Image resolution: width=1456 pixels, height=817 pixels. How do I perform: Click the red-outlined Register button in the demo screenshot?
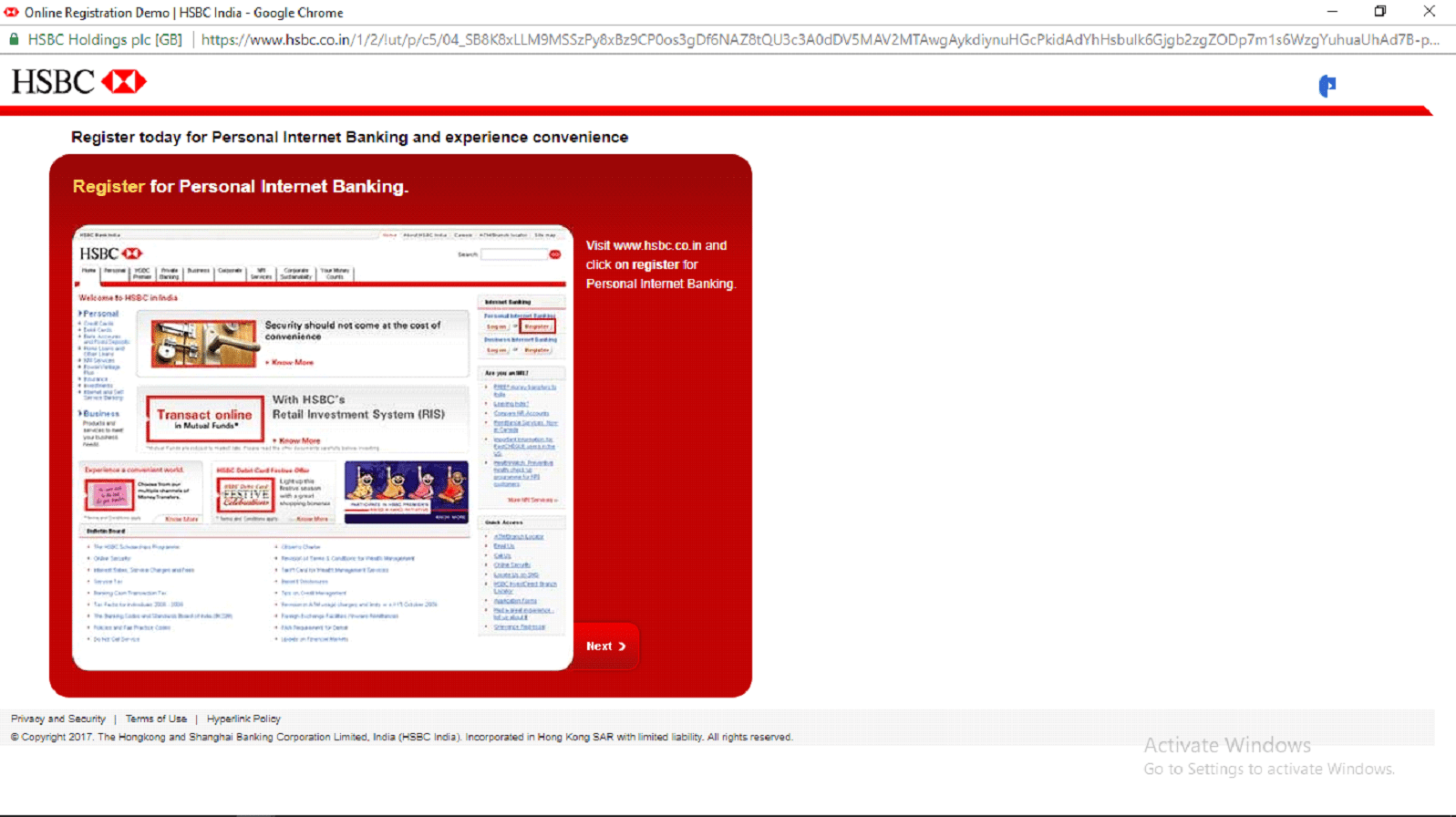point(537,326)
